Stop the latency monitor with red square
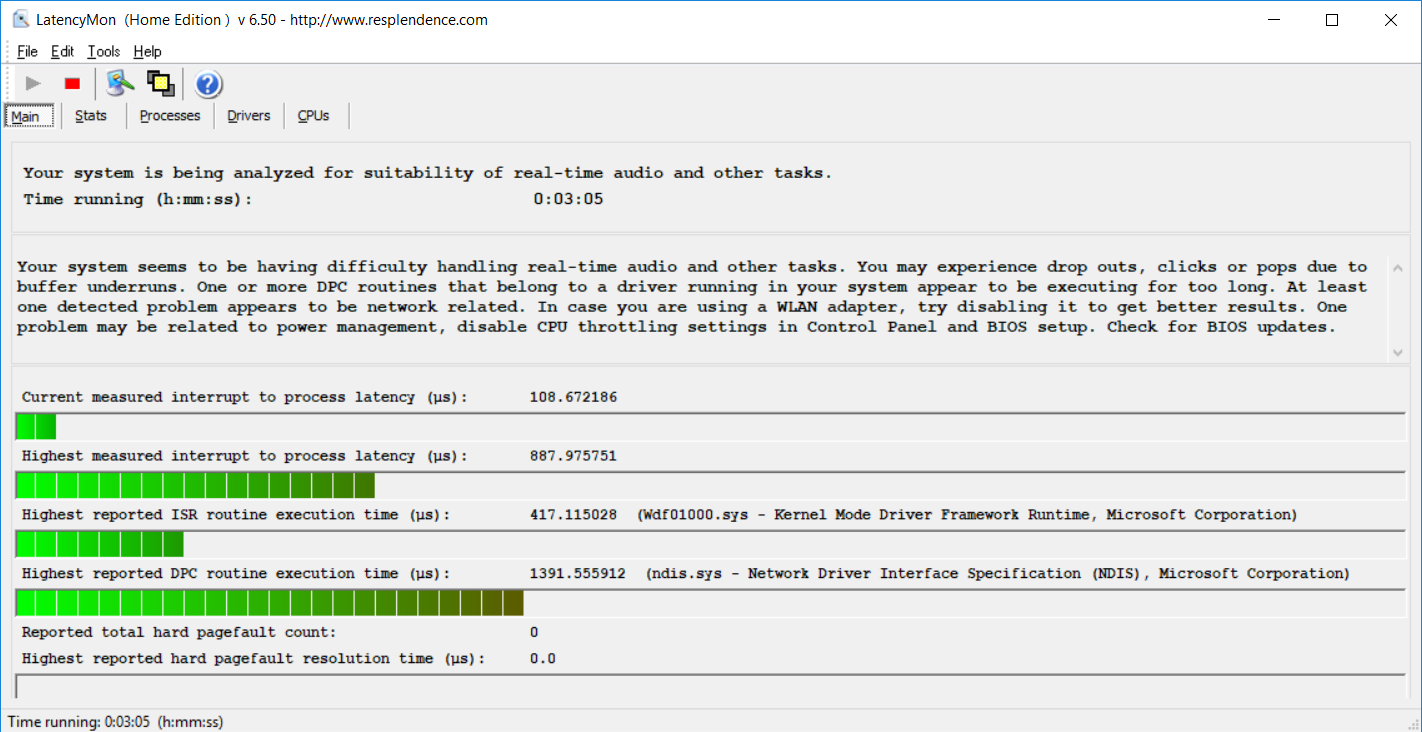 [x=72, y=84]
